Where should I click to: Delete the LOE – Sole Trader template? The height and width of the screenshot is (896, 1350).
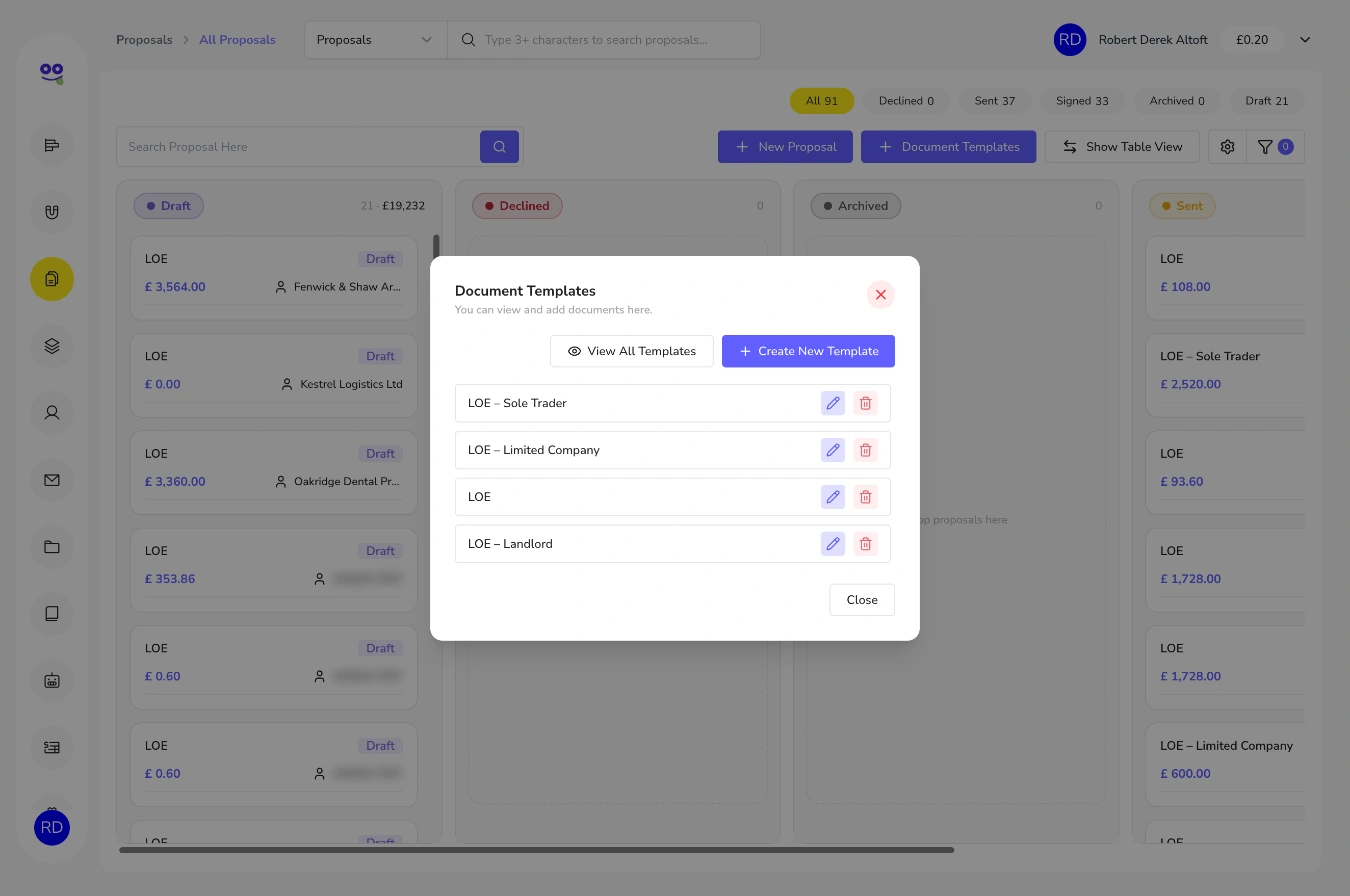866,403
